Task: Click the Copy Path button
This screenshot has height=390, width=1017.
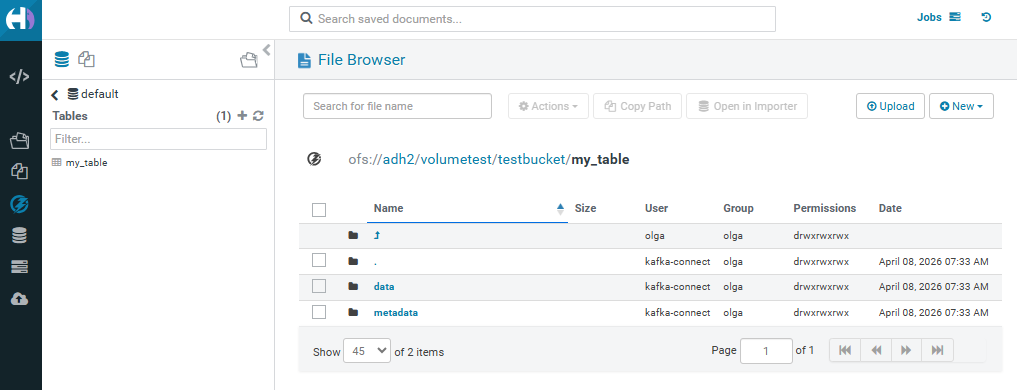Action: coord(637,106)
